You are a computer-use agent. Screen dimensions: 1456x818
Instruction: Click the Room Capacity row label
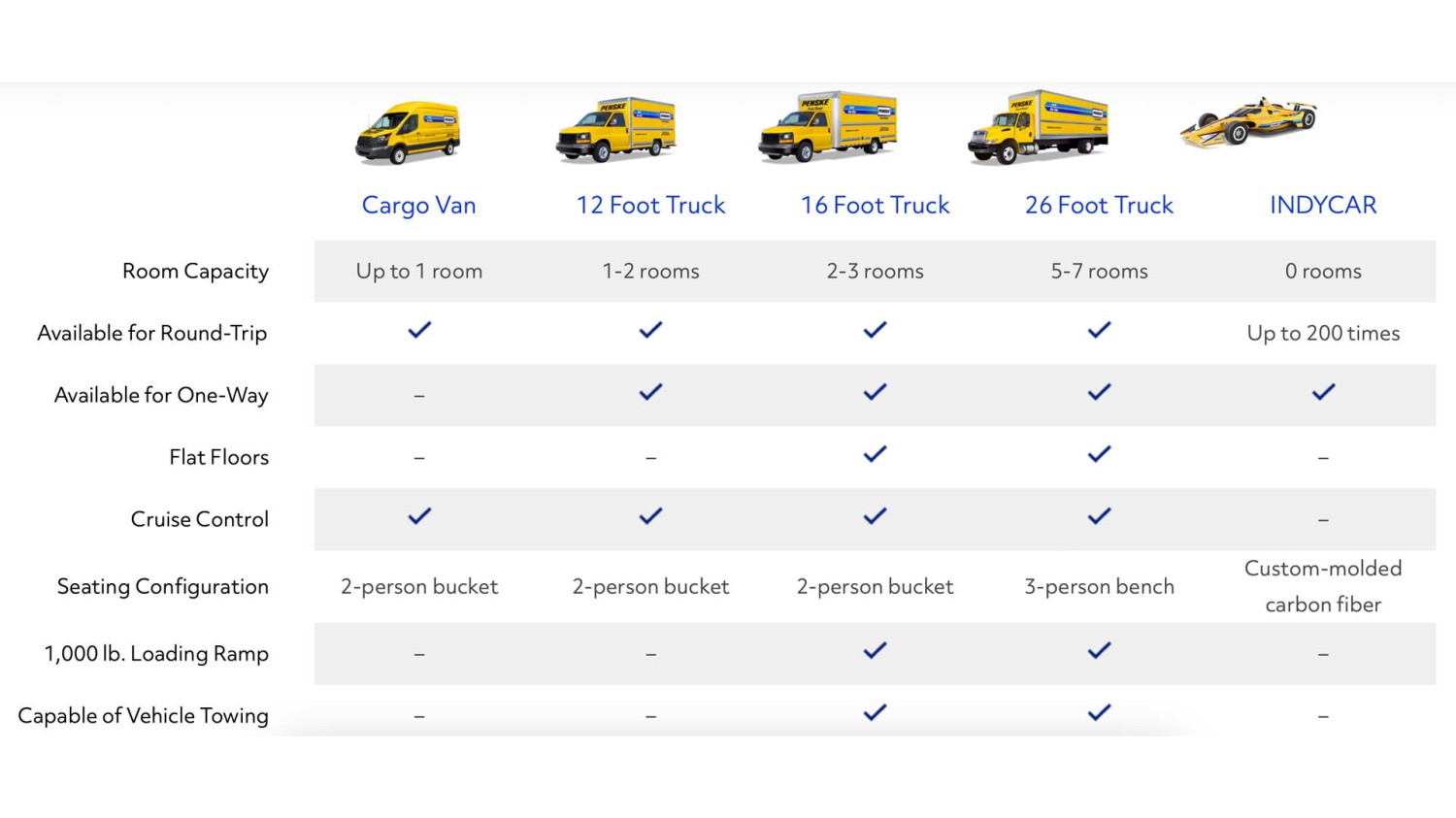pos(195,271)
